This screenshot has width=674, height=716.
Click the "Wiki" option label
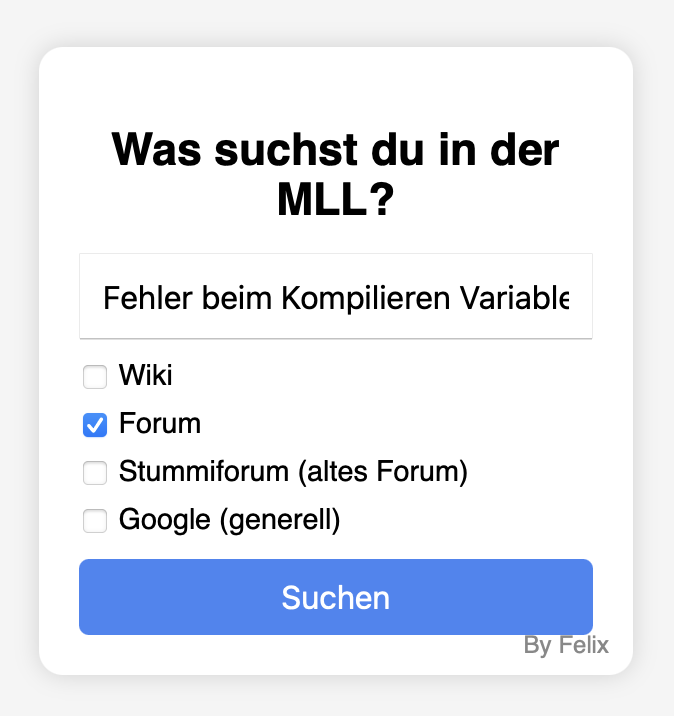pos(146,376)
